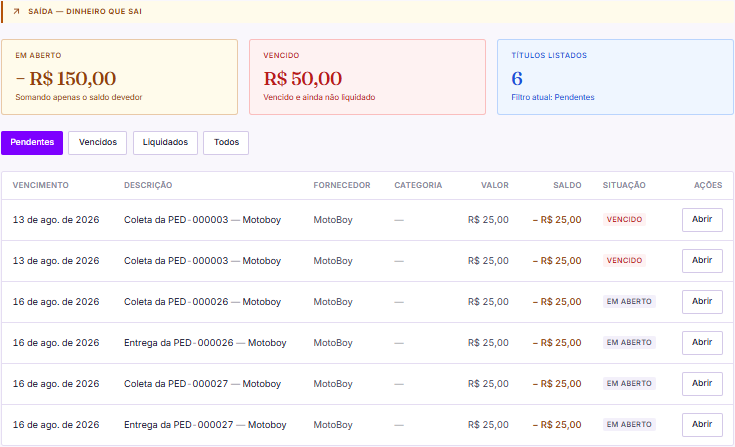Click 'Somando apenas o saldo devedor' text
735x447 pixels.
[79, 97]
